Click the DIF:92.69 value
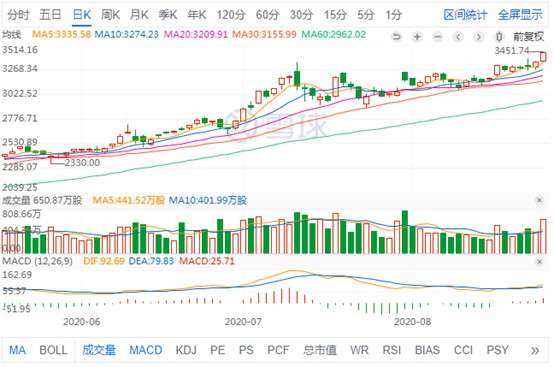 tap(104, 261)
